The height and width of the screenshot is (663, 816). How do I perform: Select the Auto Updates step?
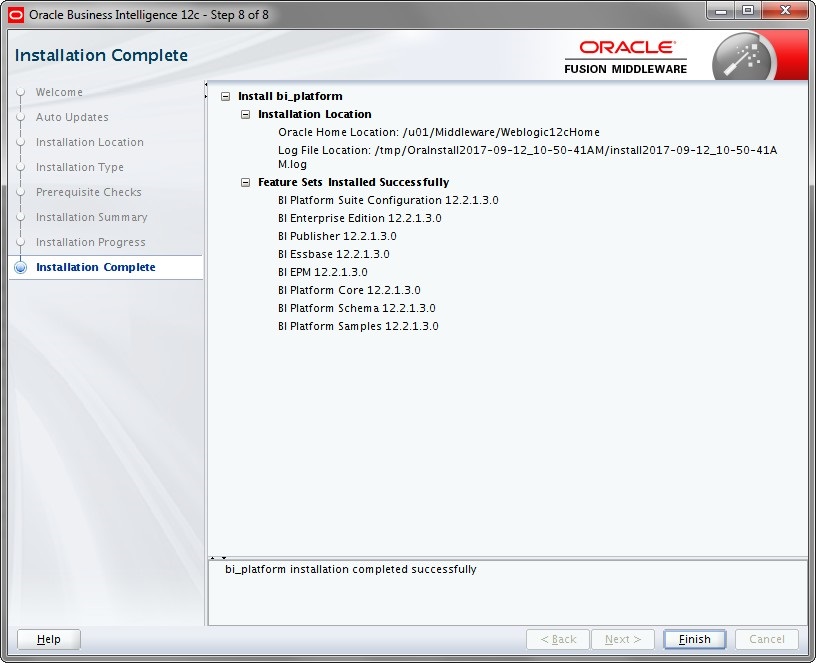click(x=72, y=117)
